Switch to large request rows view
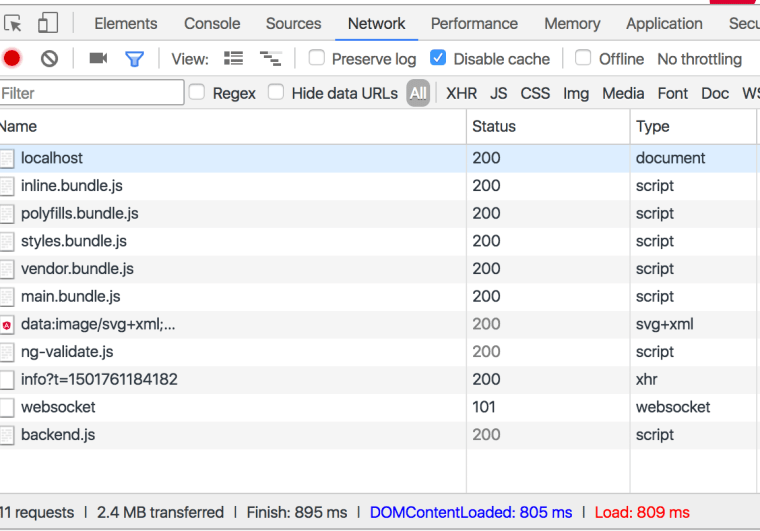Viewport: 760px width, 531px height. (x=234, y=59)
